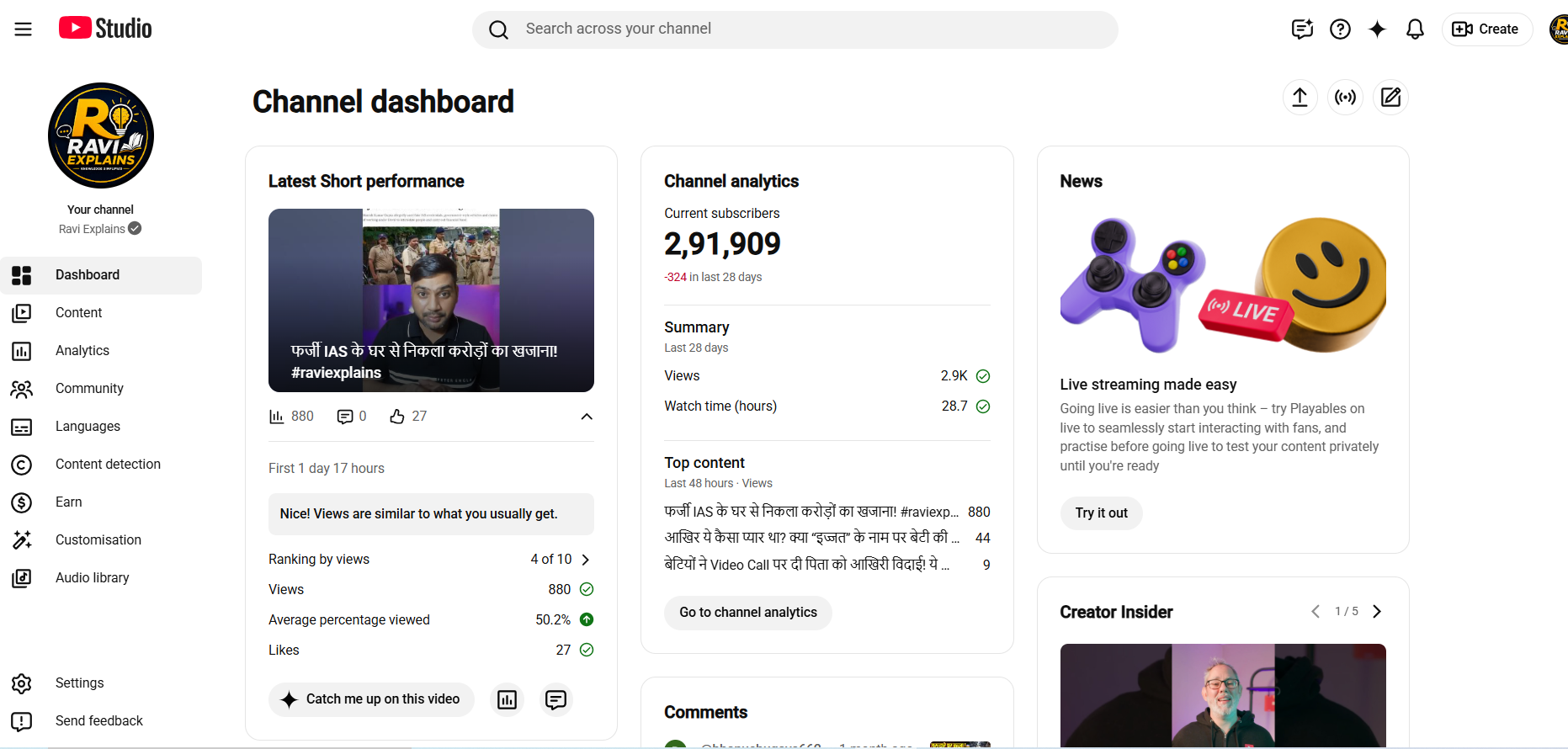Click green check icon beside Views 2.9K
1568x749 pixels.
983,376
